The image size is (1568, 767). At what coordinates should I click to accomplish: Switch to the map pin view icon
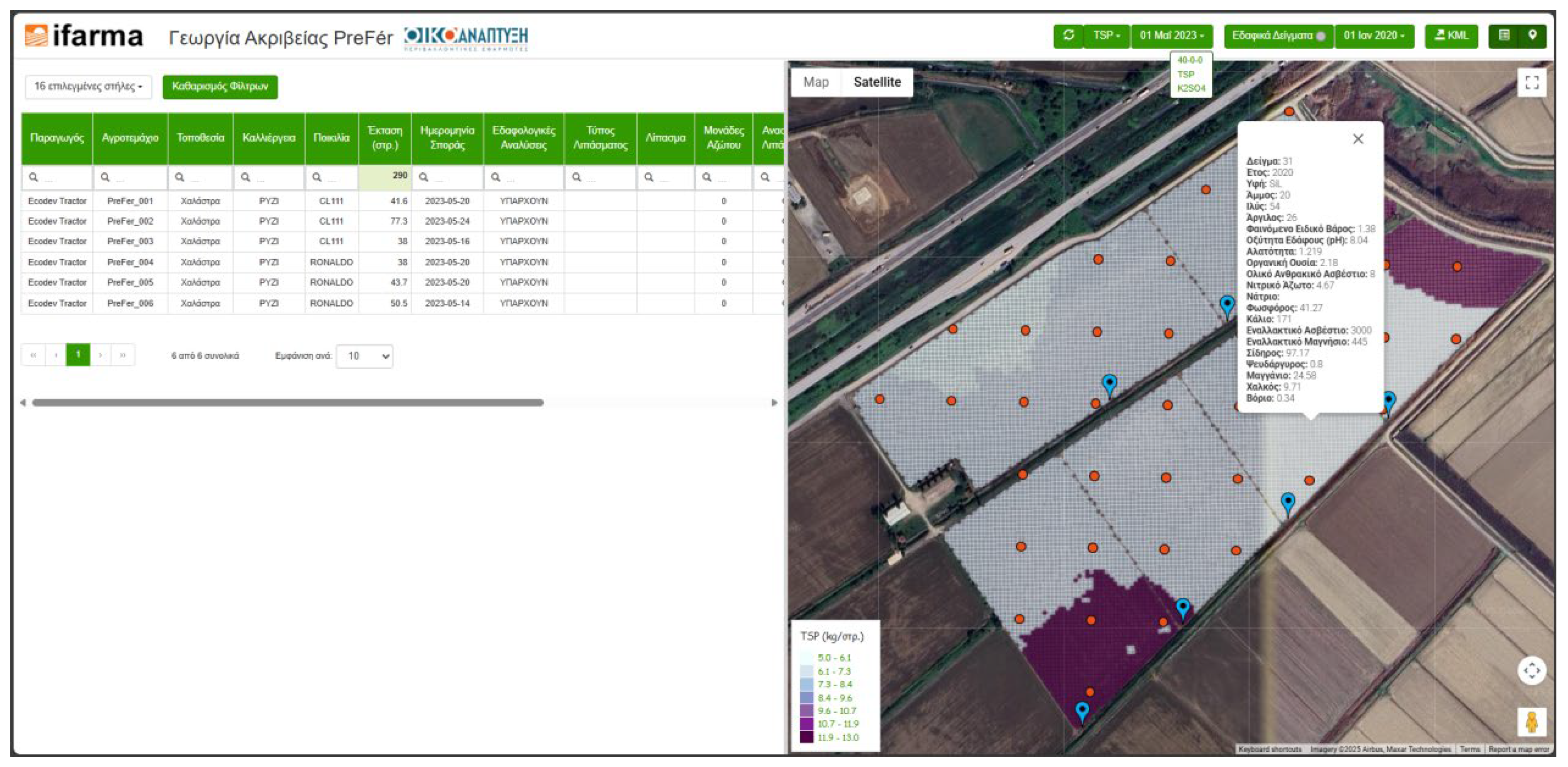1533,36
